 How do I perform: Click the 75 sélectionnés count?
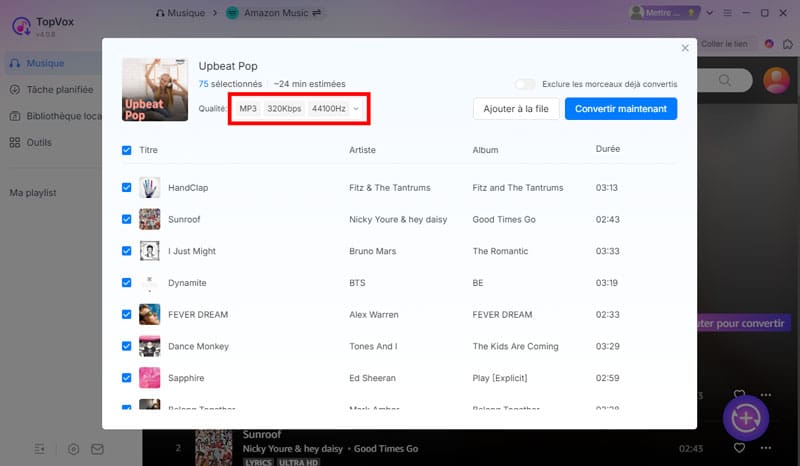[x=230, y=84]
